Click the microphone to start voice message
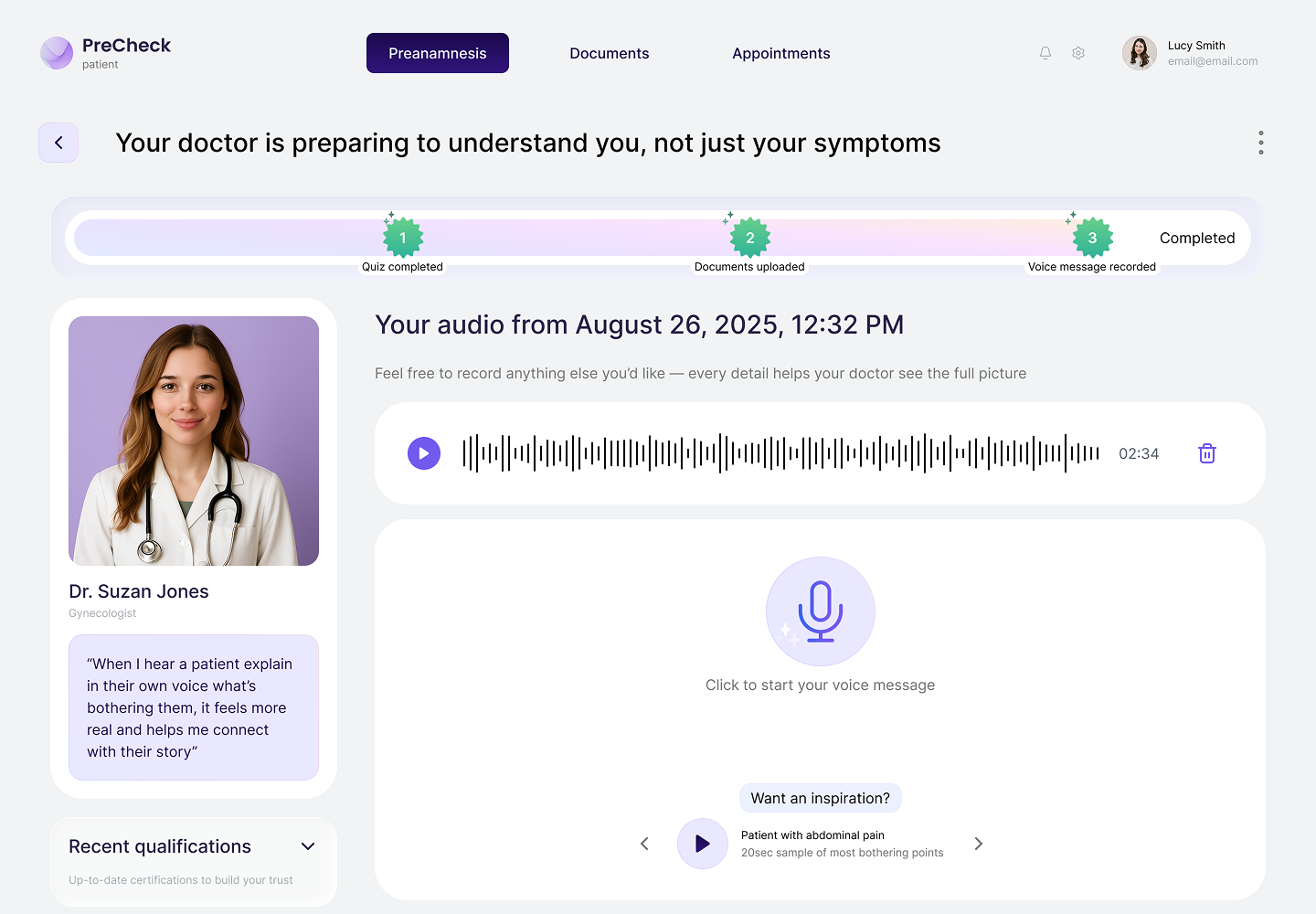 (820, 611)
